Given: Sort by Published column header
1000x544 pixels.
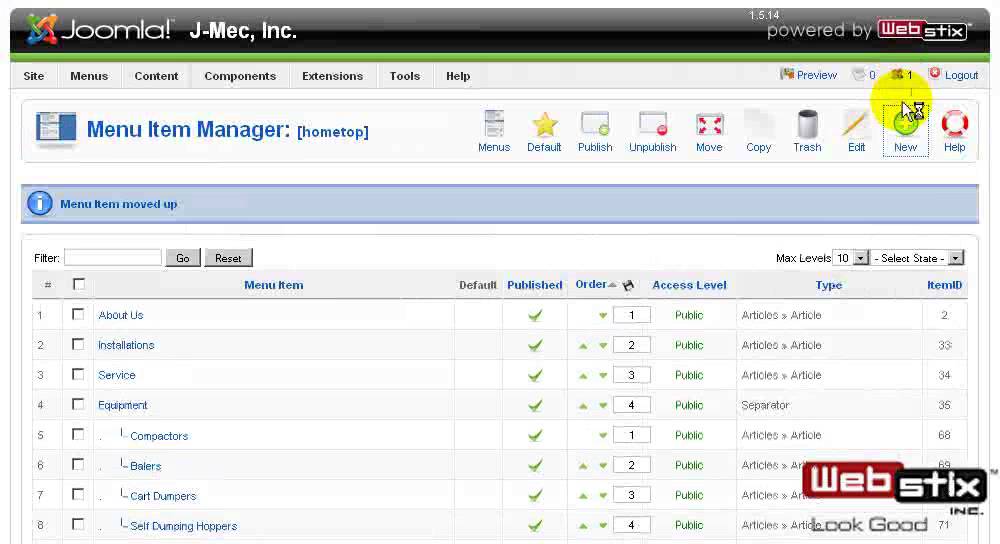Looking at the screenshot, I should (534, 285).
